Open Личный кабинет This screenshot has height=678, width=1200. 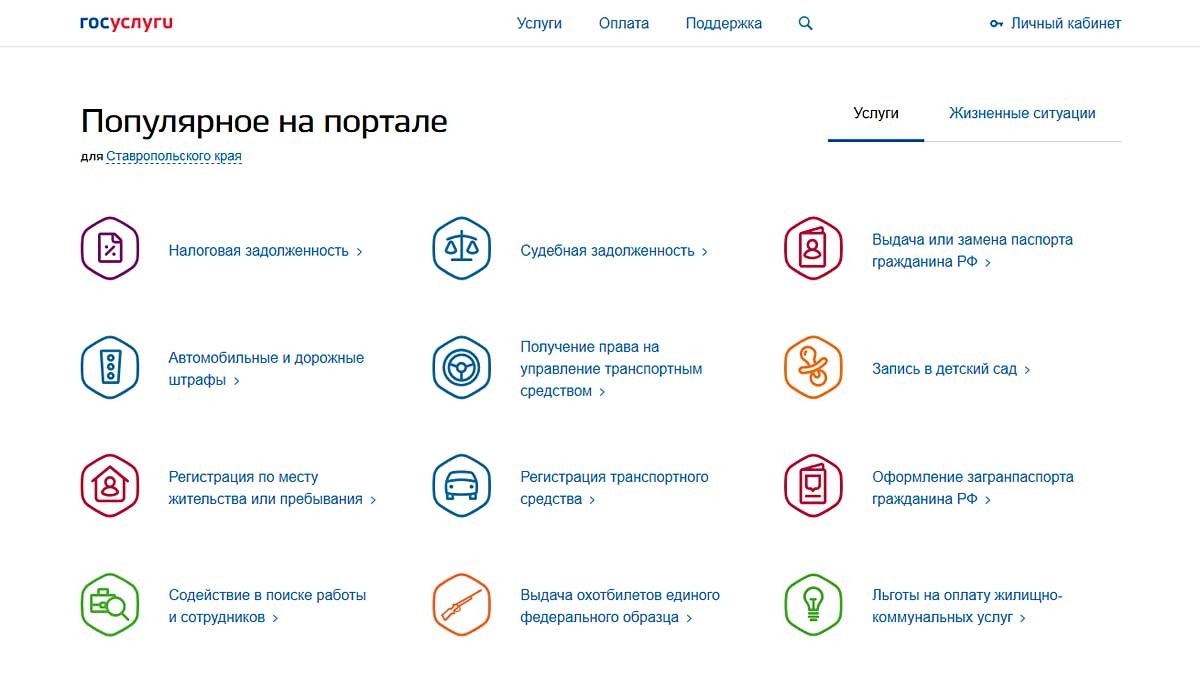tap(1065, 22)
